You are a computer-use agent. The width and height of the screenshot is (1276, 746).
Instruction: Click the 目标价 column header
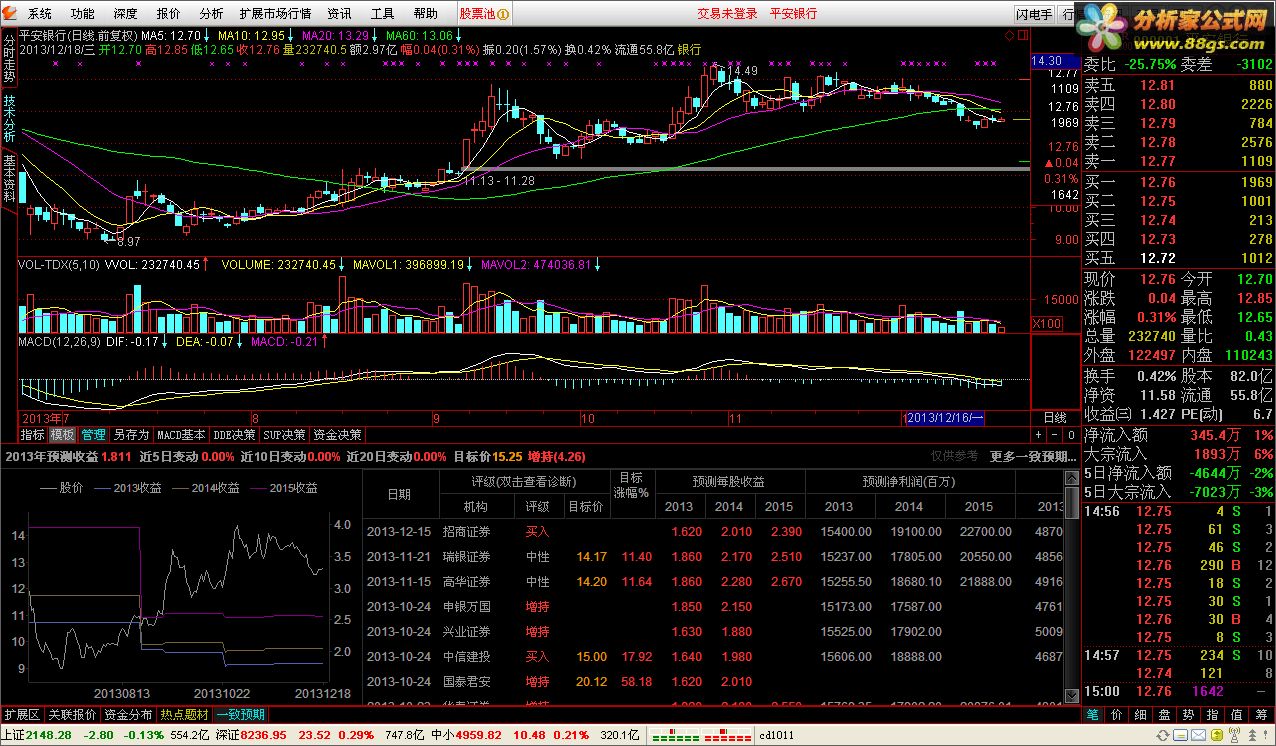[x=585, y=507]
